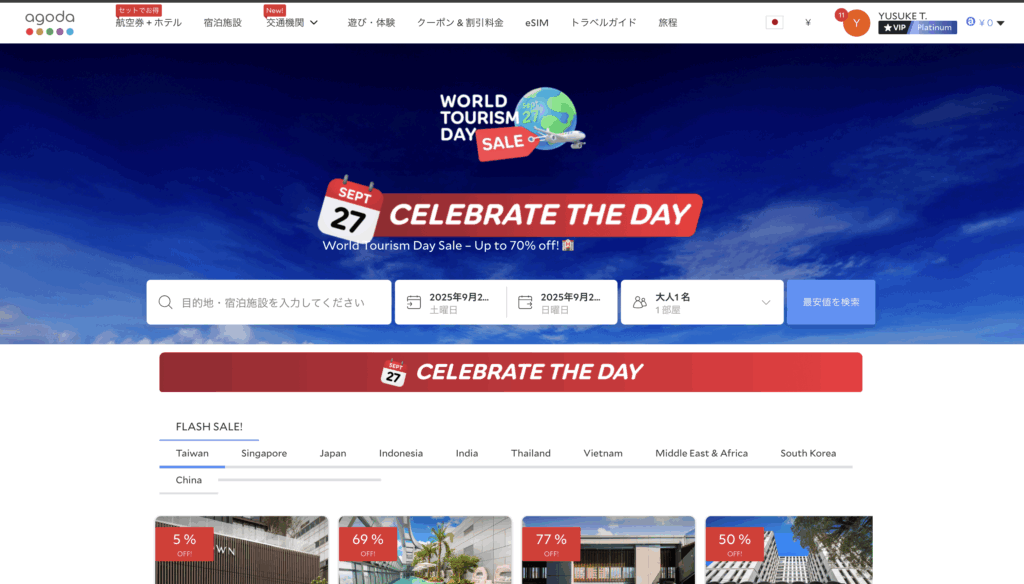Open the 5% OFF hotel thumbnail
This screenshot has width=1024, height=584.
242,550
